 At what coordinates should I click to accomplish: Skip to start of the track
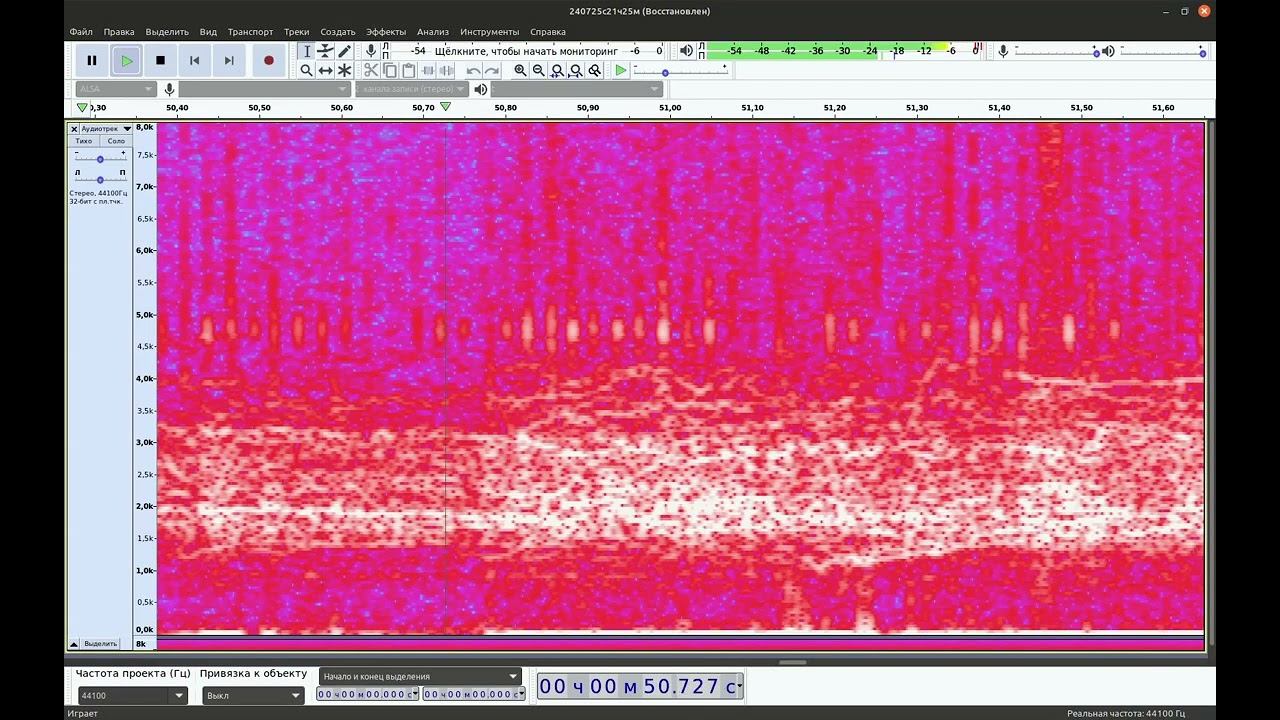tap(194, 60)
